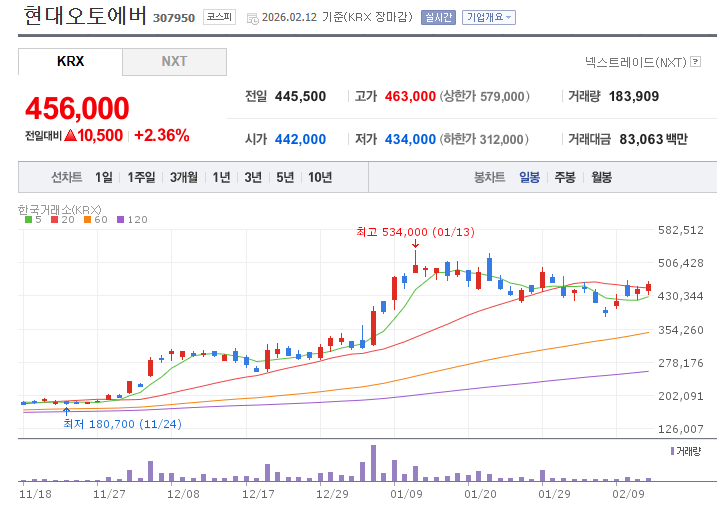Open the 기업개요 company overview dropdown
The image size is (717, 521).
[x=489, y=17]
